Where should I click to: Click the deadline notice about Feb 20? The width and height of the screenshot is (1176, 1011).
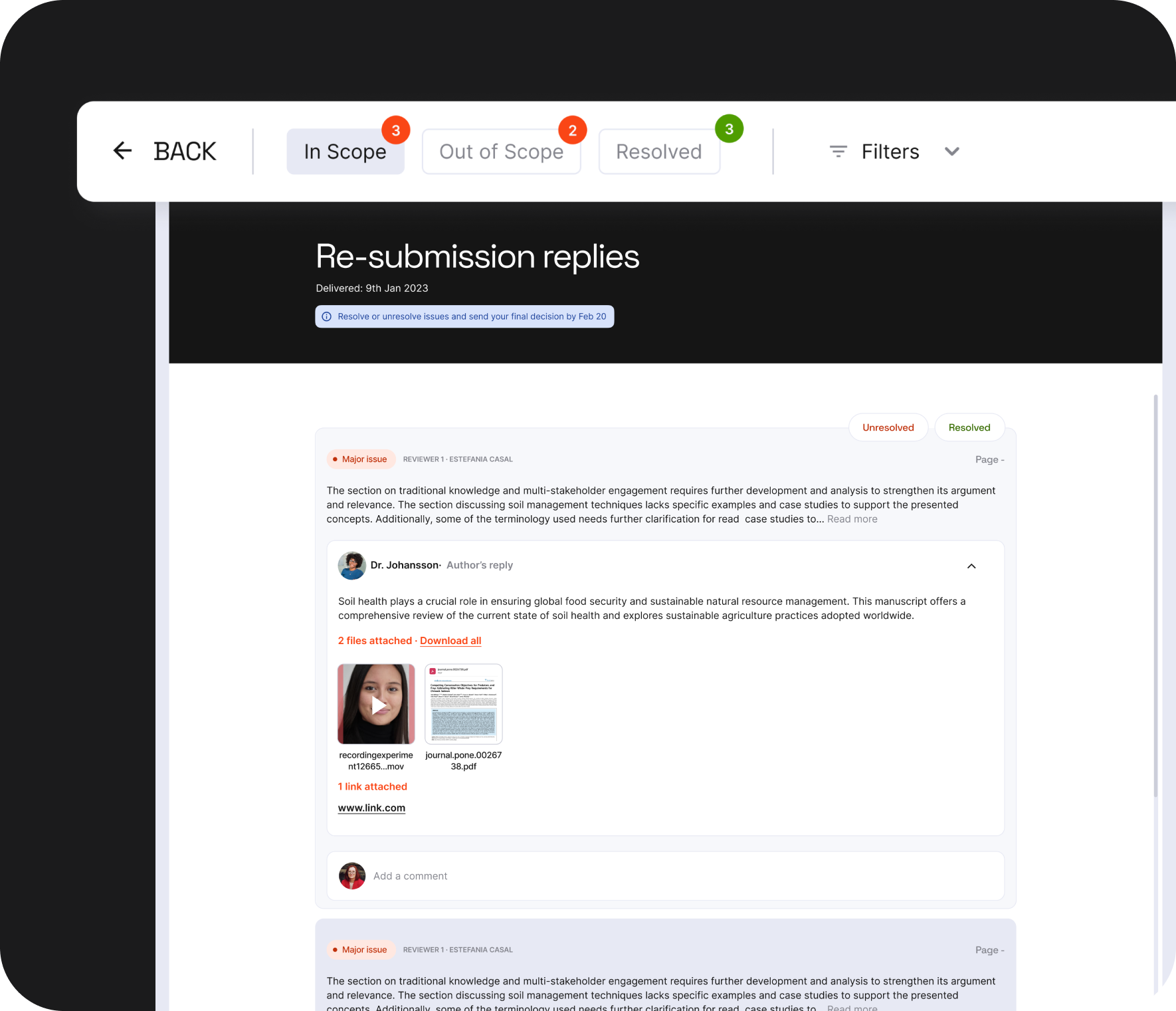[x=464, y=316]
